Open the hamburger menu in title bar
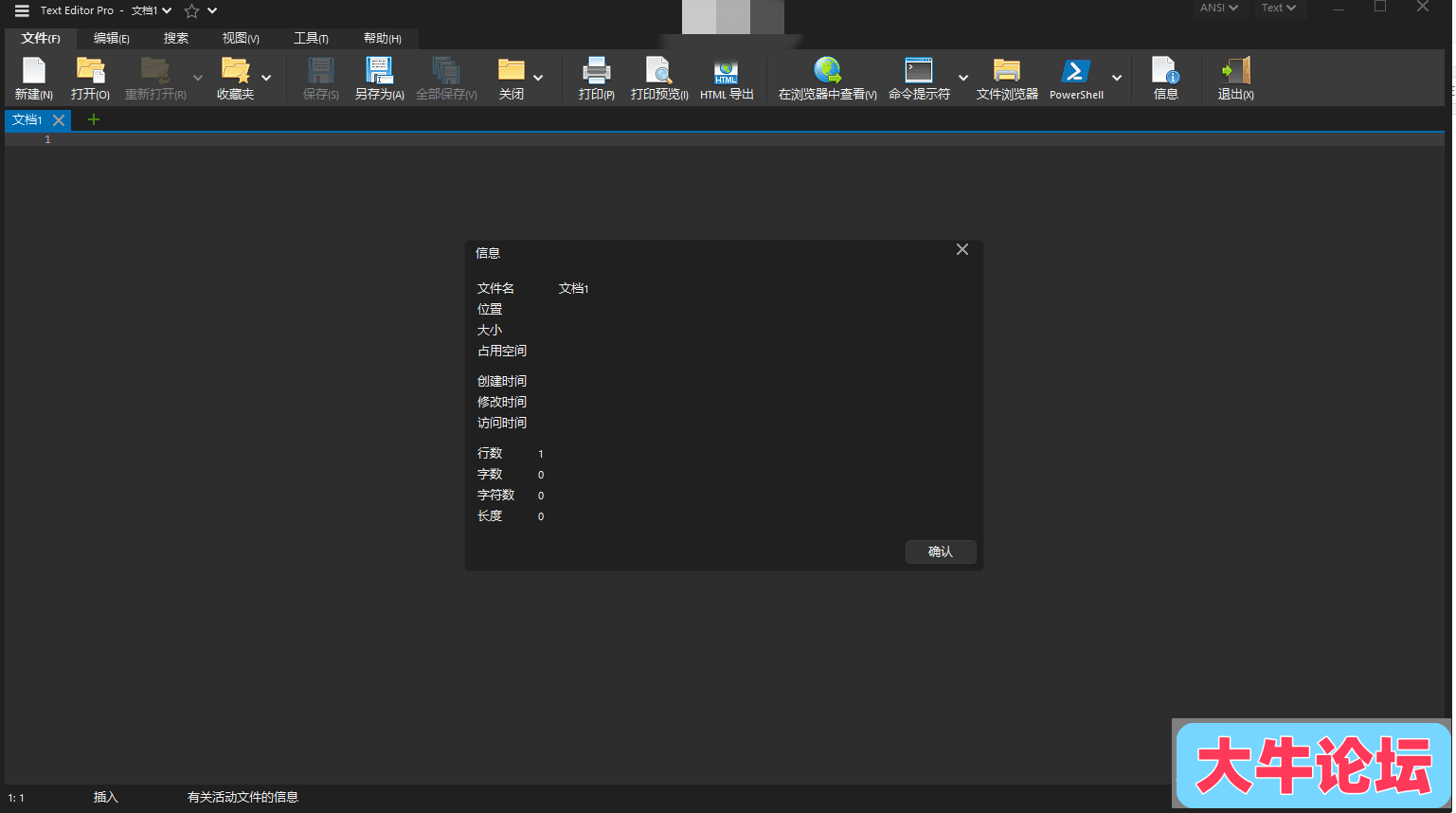Viewport: 1456px width, 813px height. point(22,10)
